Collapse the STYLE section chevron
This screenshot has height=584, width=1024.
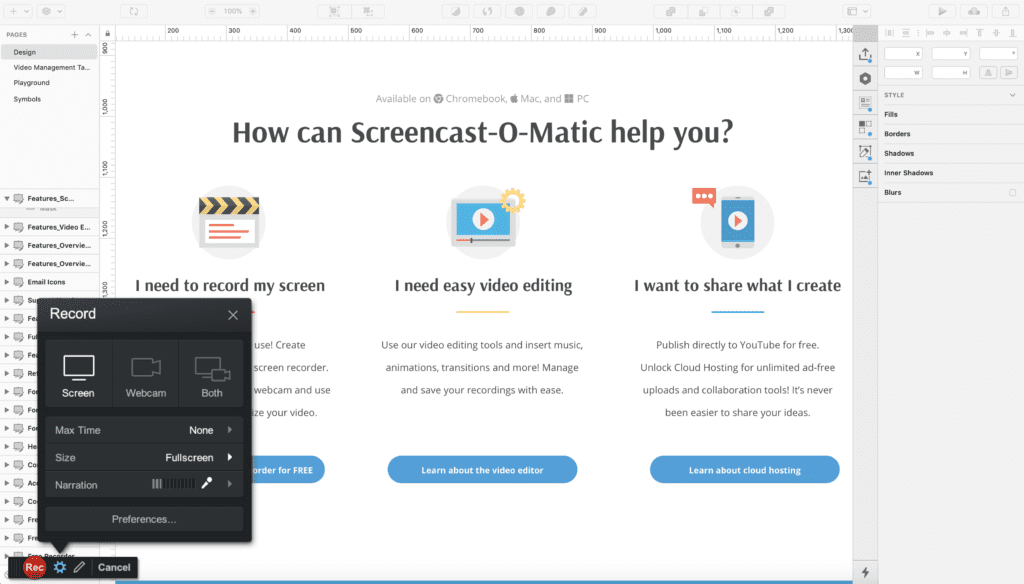pyautogui.click(x=1012, y=95)
